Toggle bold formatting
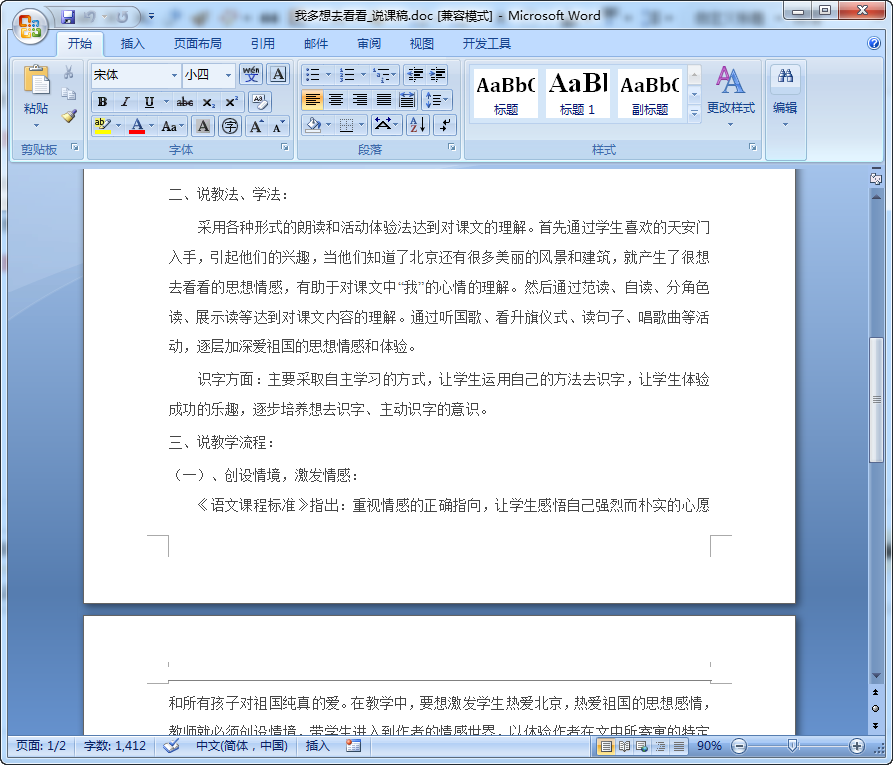 (103, 102)
